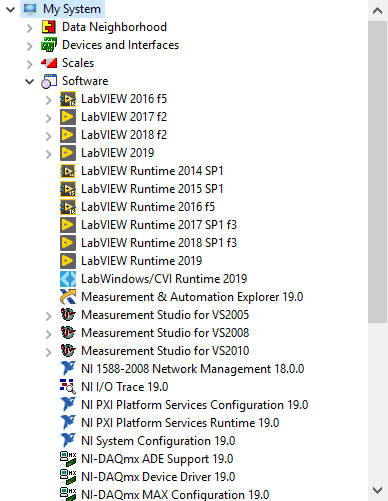Screen dimensions: 388x501
Task: Expand the Scales node
Action: point(30,64)
